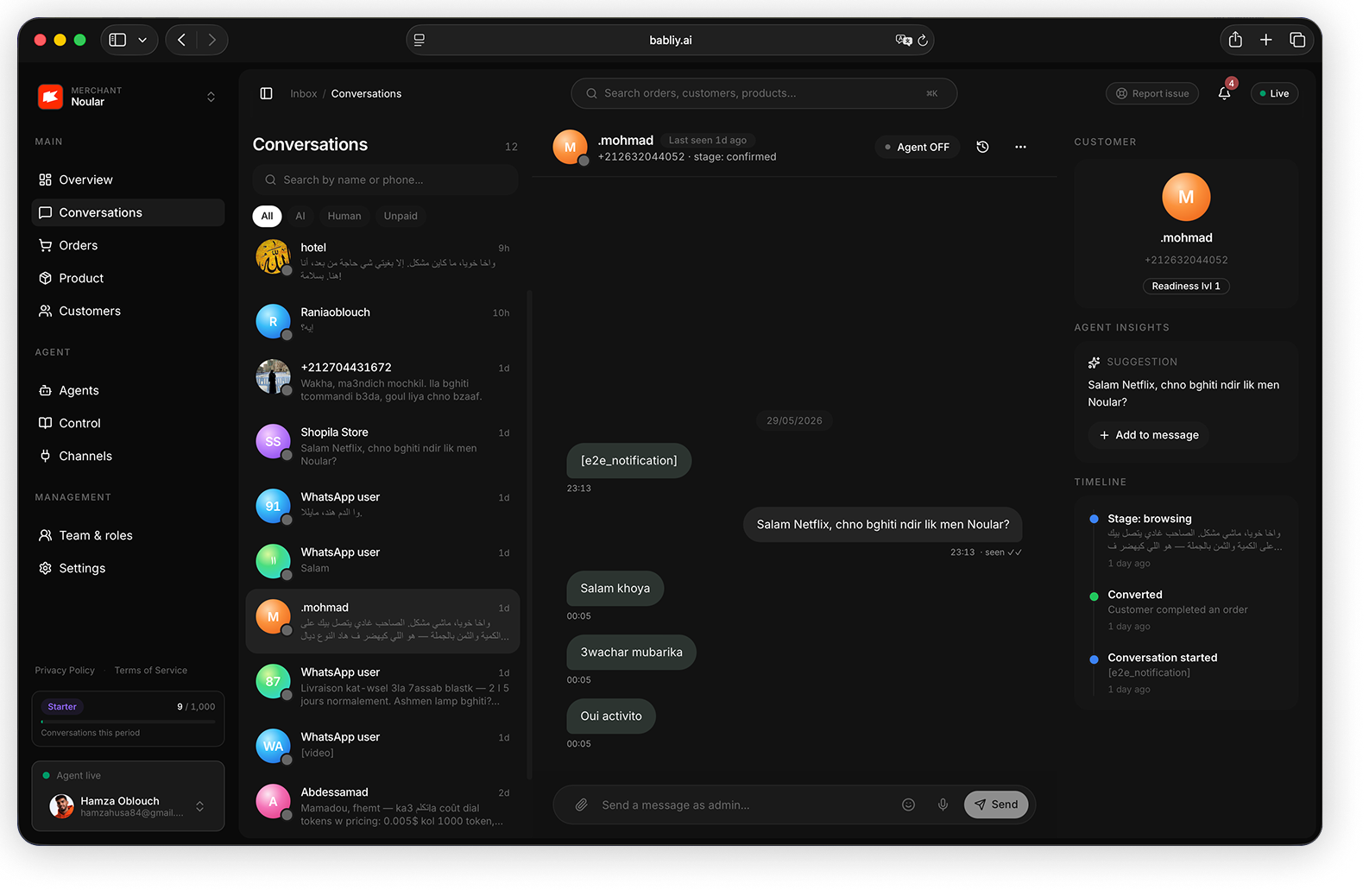Image resolution: width=1369 pixels, height=896 pixels.
Task: Click the hotel contact avatar
Action: (x=273, y=256)
